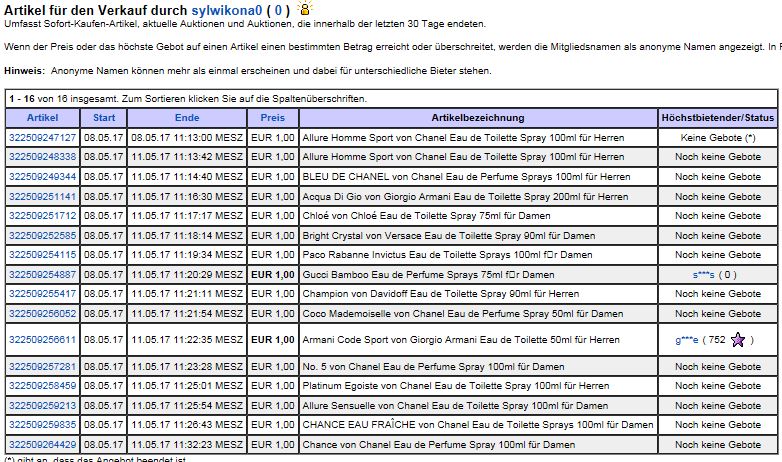Sort table by Start column header
782x462 pixels.
[x=104, y=118]
